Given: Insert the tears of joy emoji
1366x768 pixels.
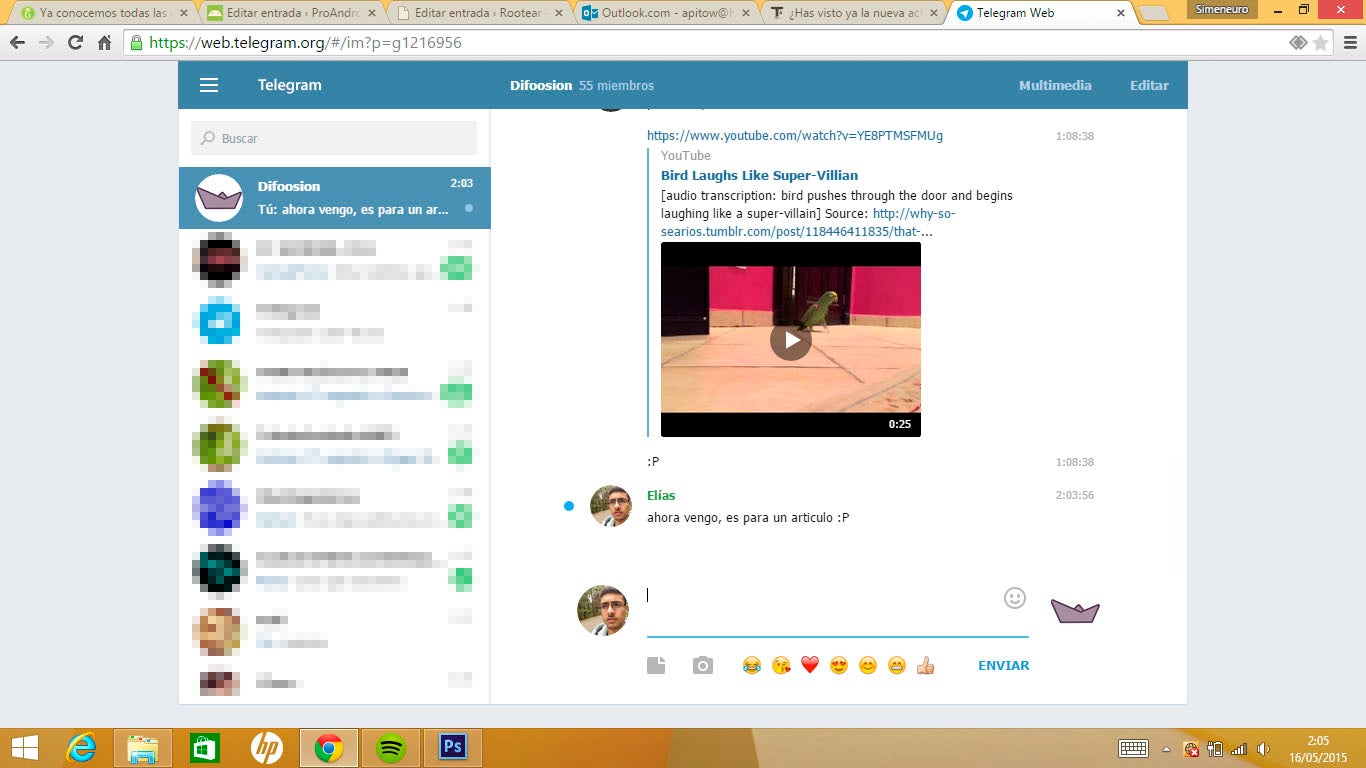Looking at the screenshot, I should pyautogui.click(x=752, y=665).
